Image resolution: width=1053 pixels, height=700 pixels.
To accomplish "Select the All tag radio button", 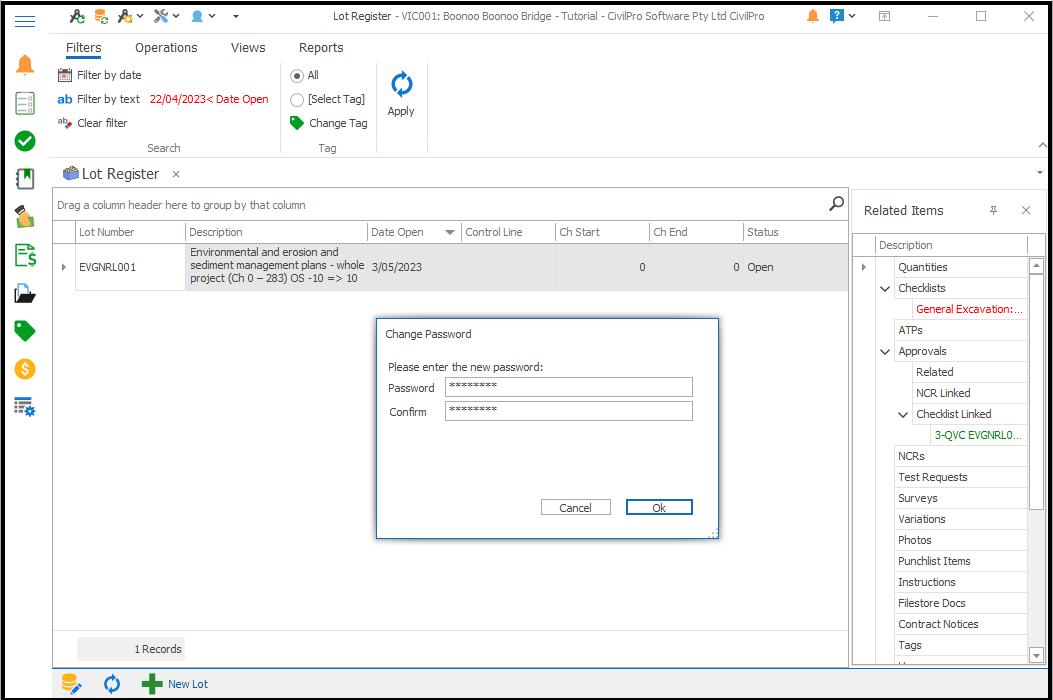I will point(297,76).
